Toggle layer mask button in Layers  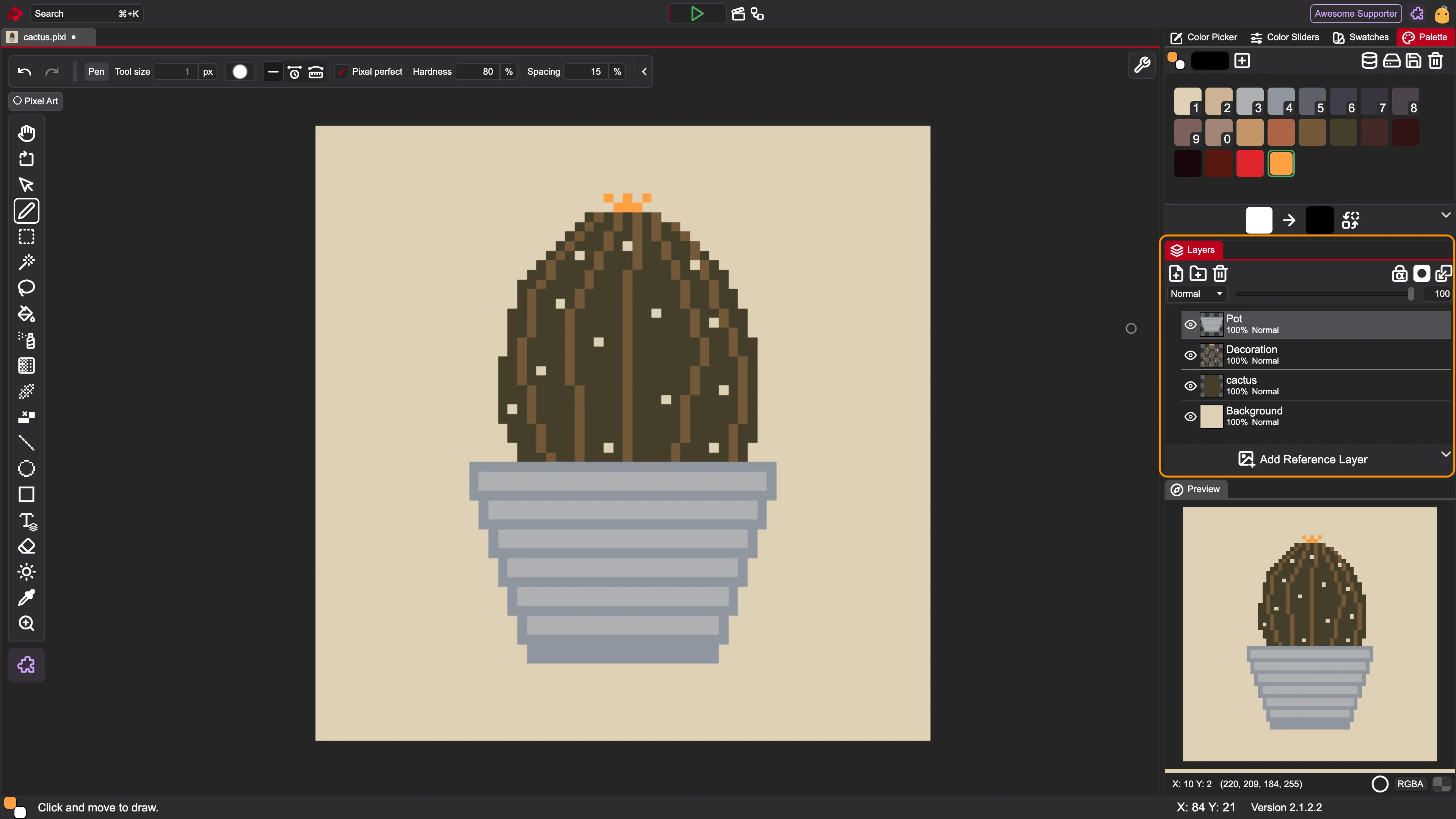[1421, 273]
